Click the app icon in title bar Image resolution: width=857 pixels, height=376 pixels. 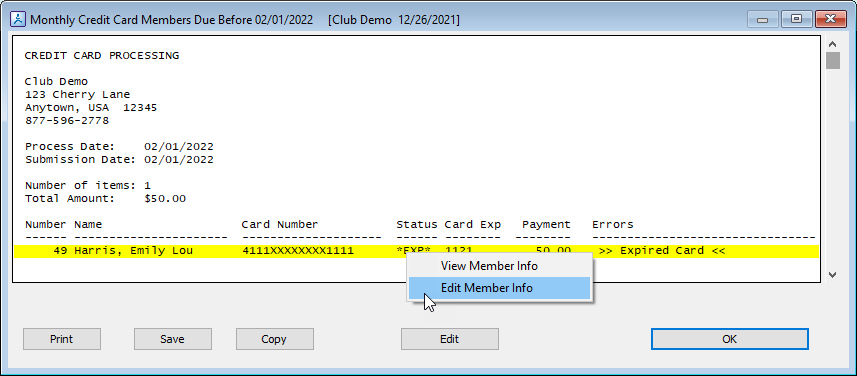[19, 20]
